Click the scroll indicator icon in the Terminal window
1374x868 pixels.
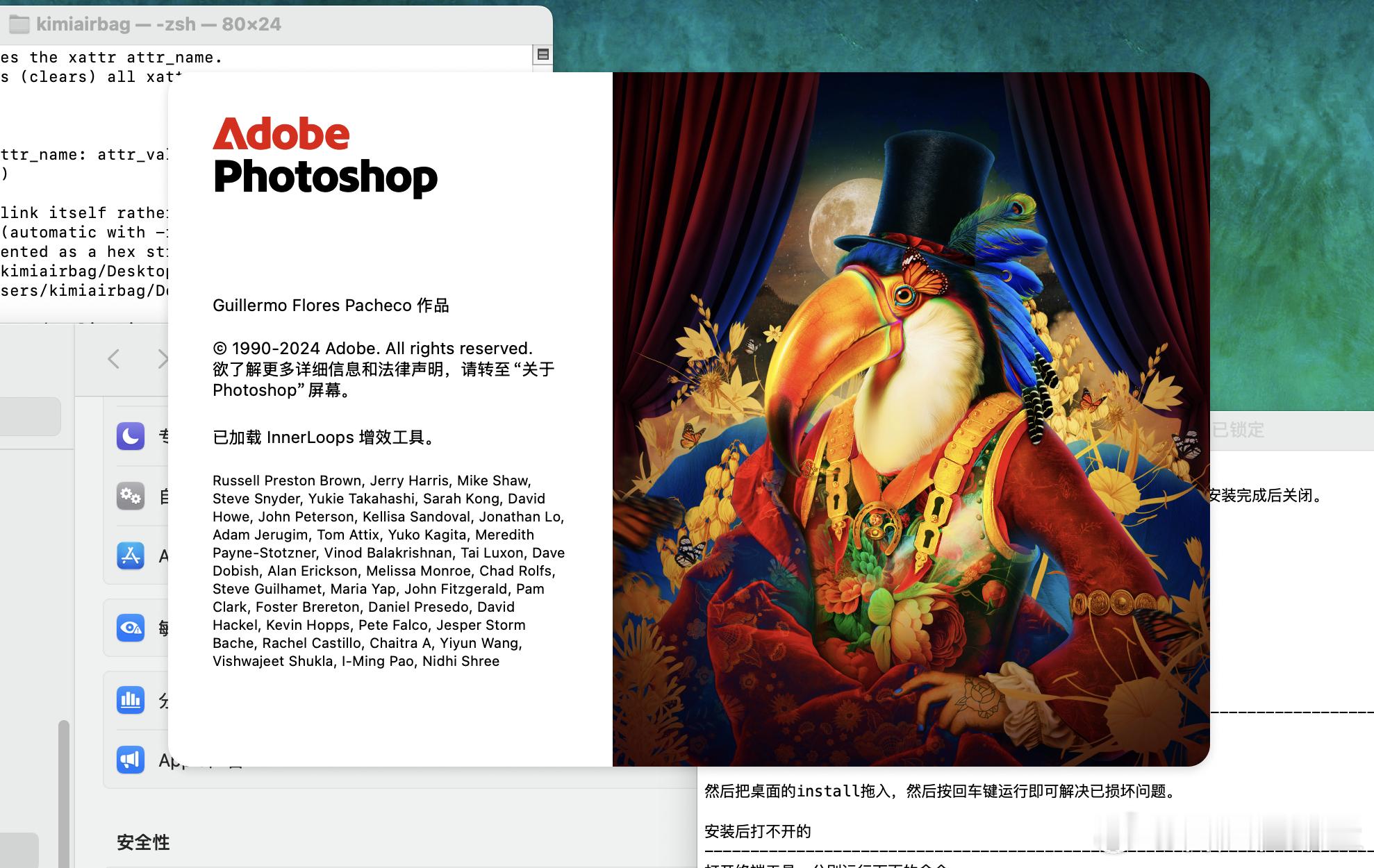pos(543,54)
